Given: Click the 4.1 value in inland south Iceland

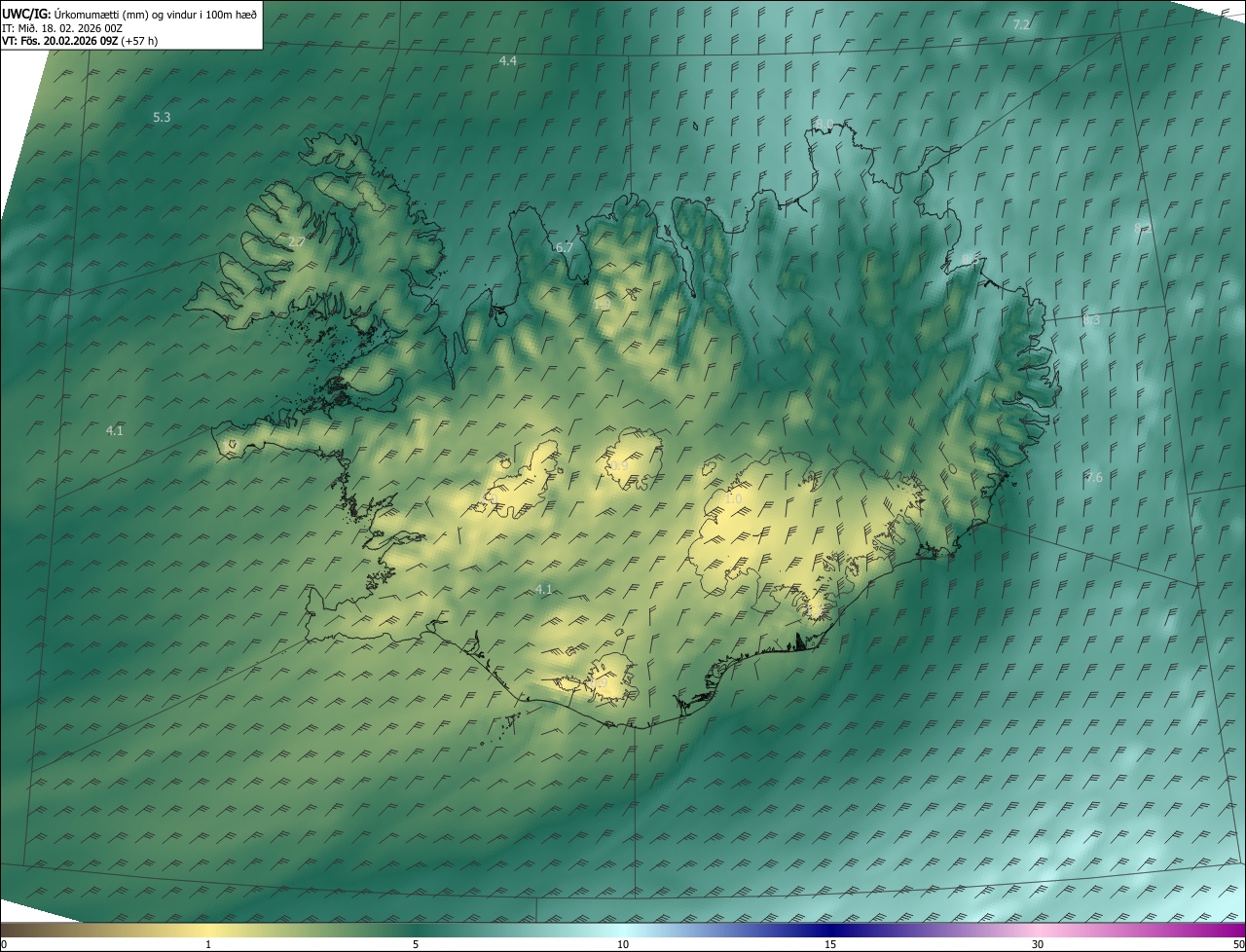Looking at the screenshot, I should pyautogui.click(x=544, y=589).
